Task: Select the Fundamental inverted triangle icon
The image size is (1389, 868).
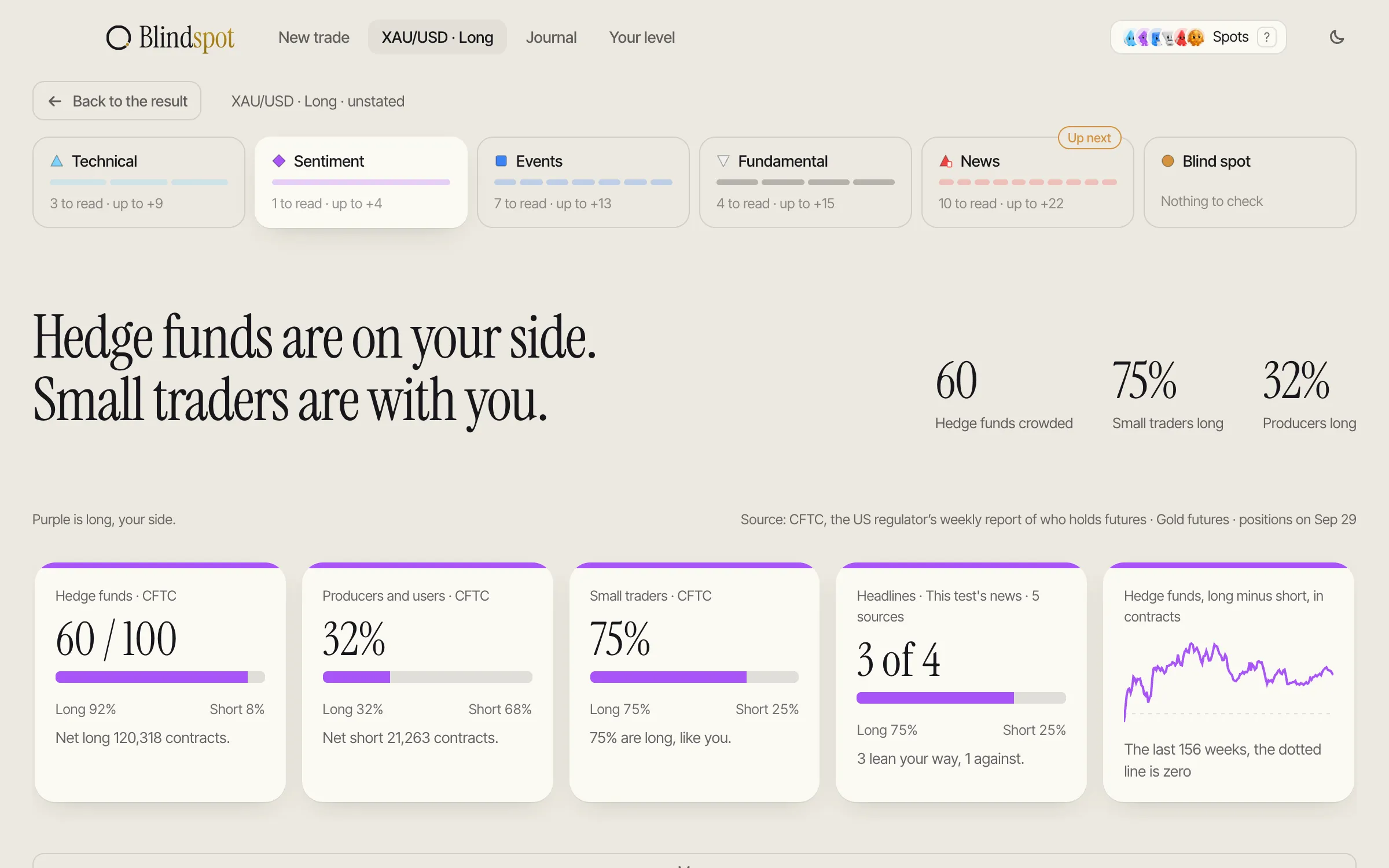Action: 723,161
